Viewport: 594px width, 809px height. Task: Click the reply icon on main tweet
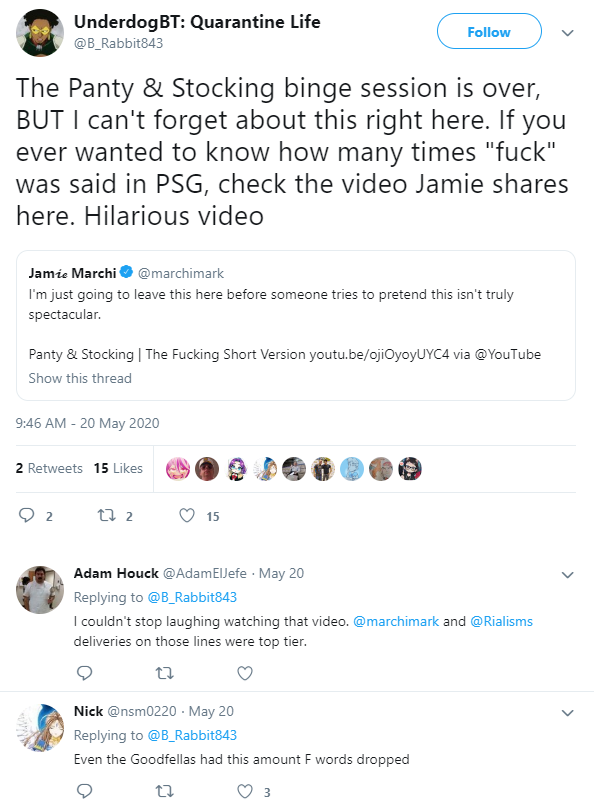26,515
